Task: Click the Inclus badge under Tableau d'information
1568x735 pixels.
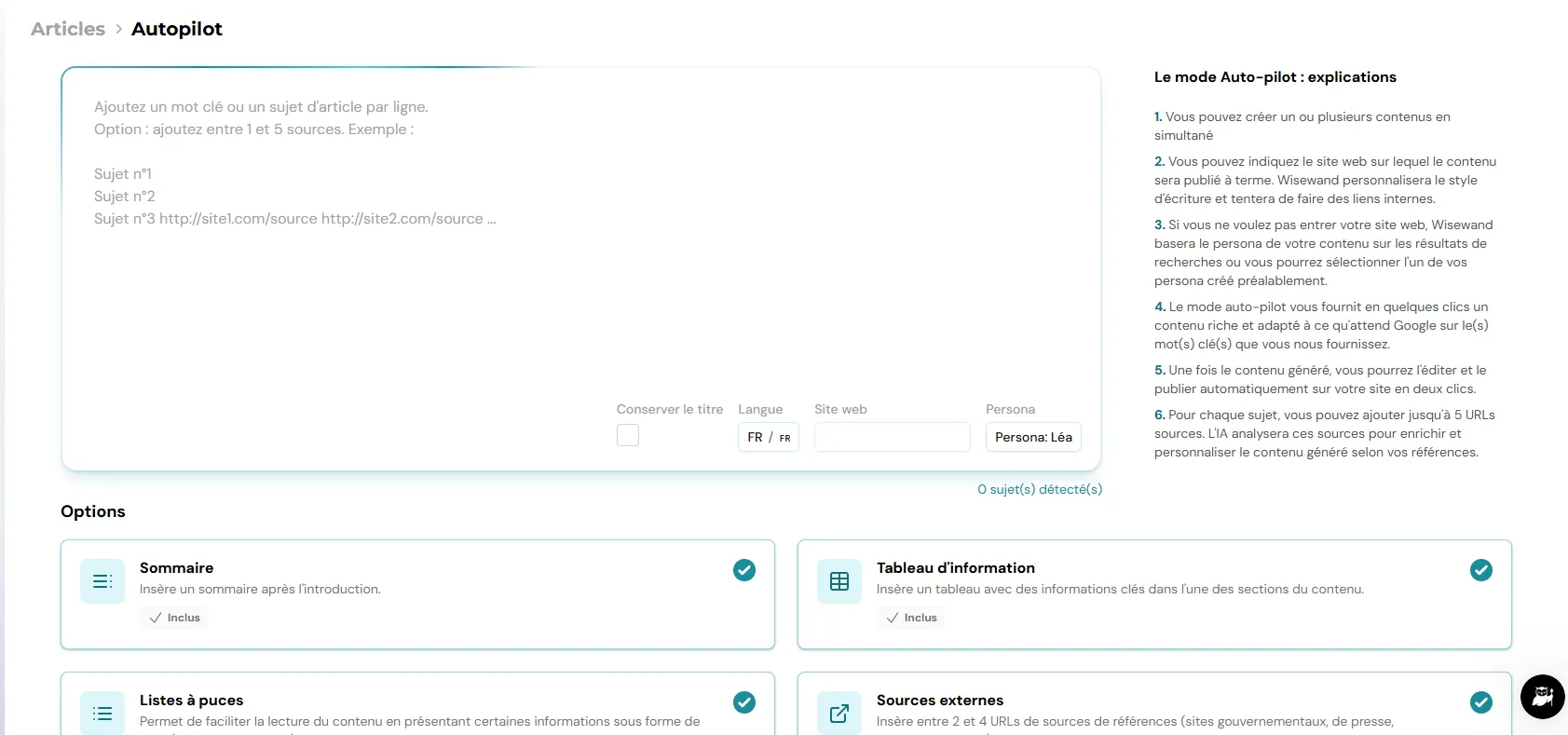Action: point(911,618)
